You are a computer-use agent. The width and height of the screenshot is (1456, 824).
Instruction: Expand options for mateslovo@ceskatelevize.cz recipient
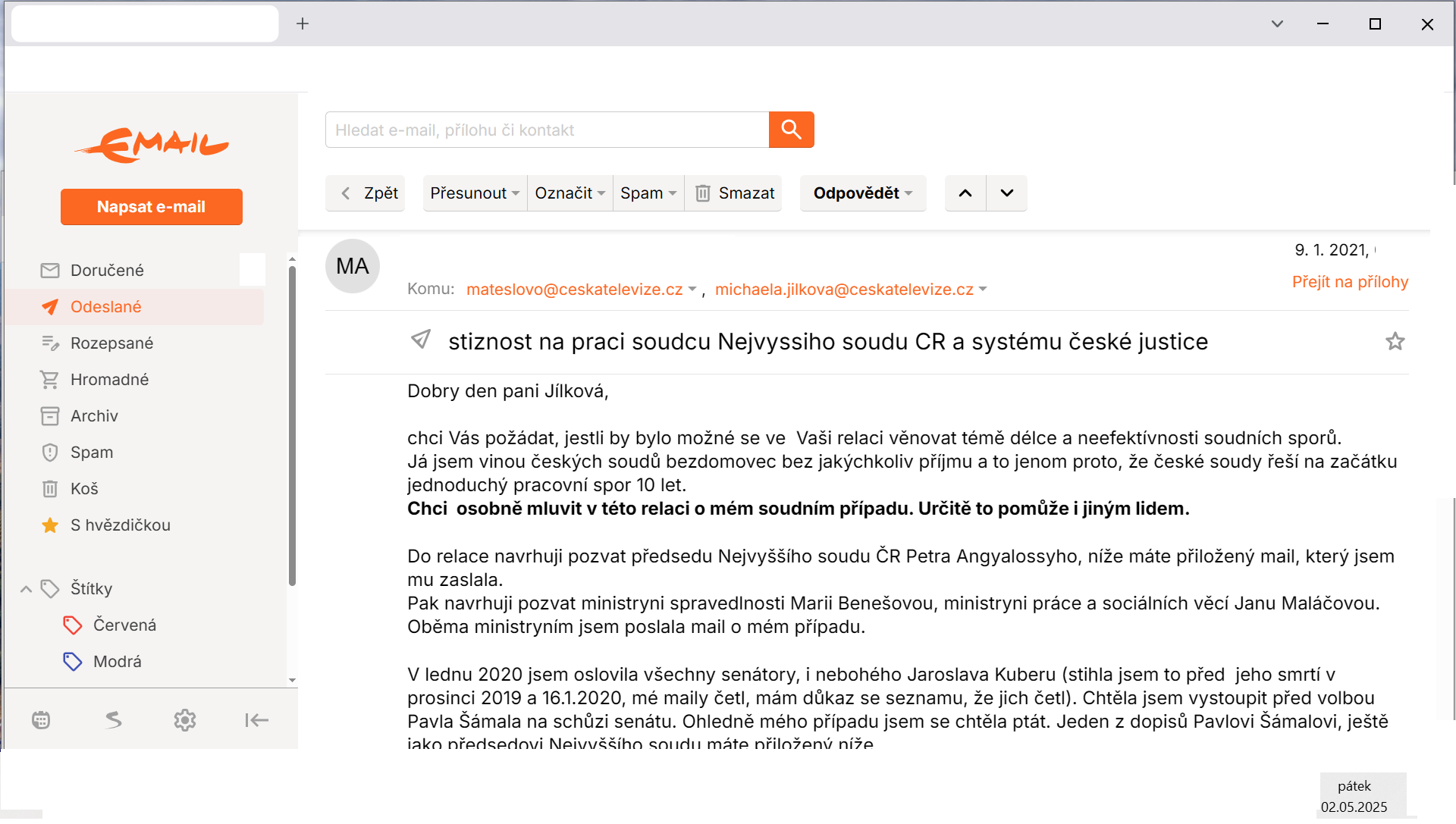(692, 290)
